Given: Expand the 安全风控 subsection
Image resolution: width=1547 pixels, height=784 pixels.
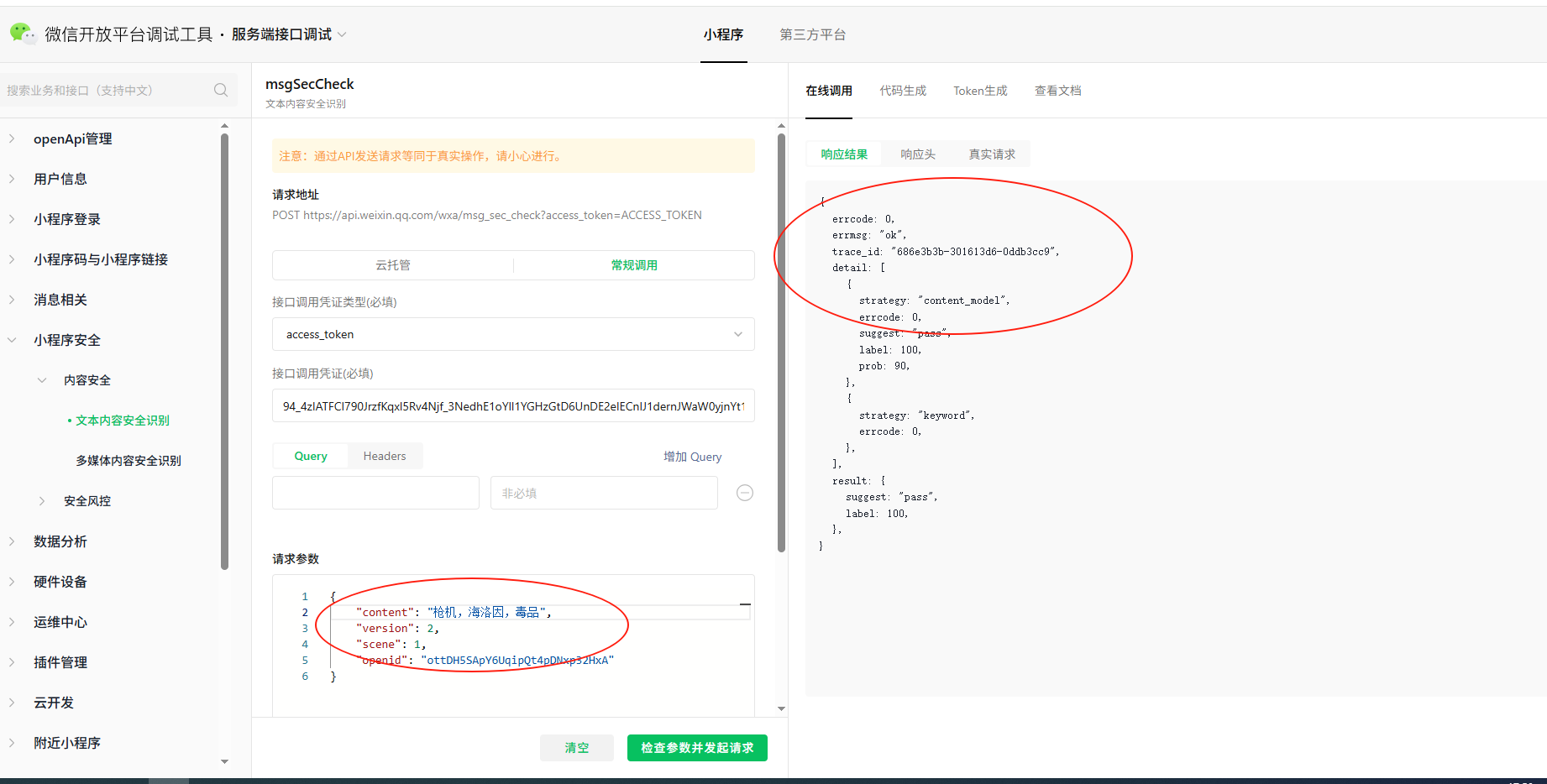Looking at the screenshot, I should pos(42,501).
